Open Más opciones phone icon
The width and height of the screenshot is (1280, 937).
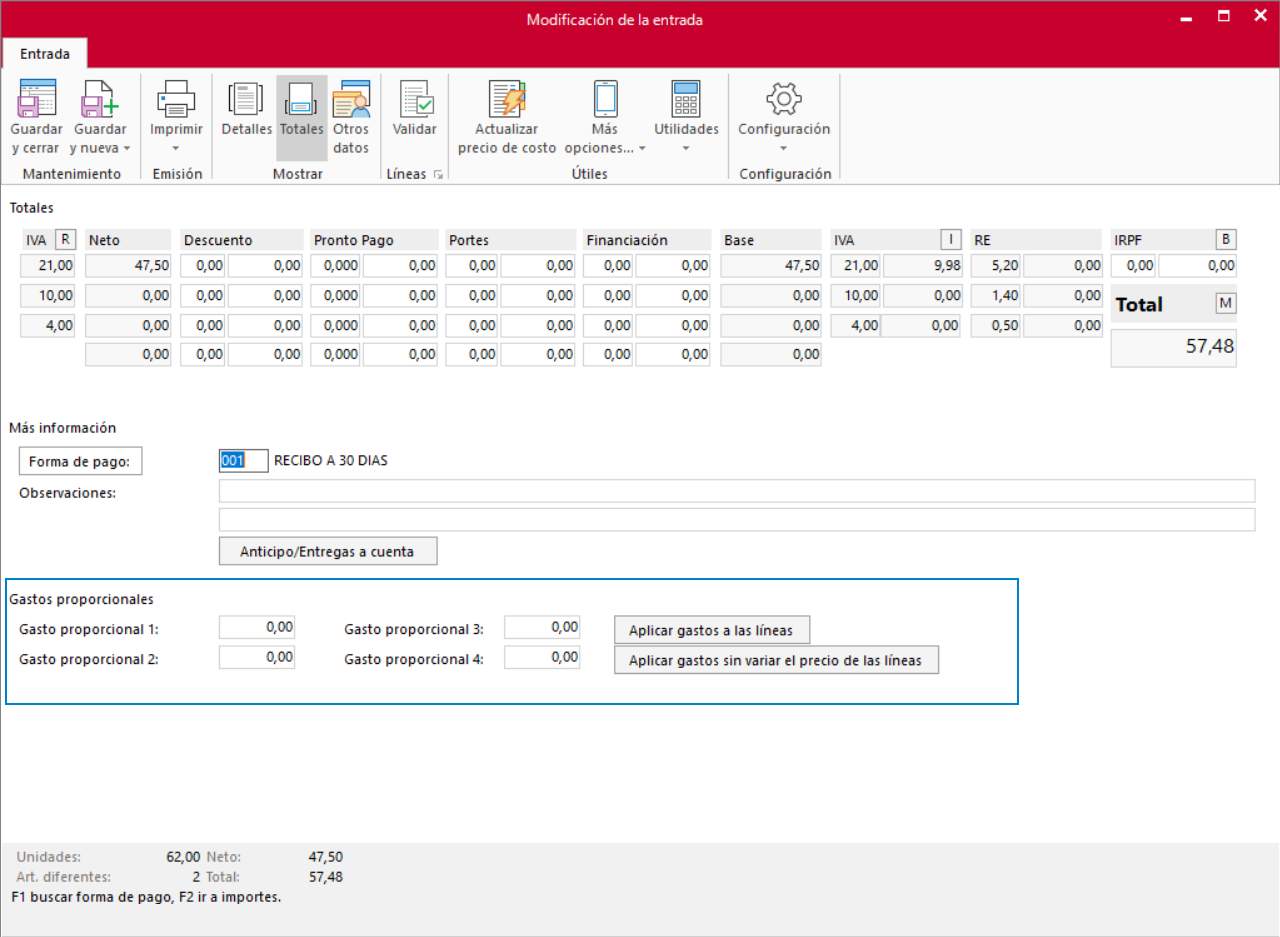tap(606, 99)
